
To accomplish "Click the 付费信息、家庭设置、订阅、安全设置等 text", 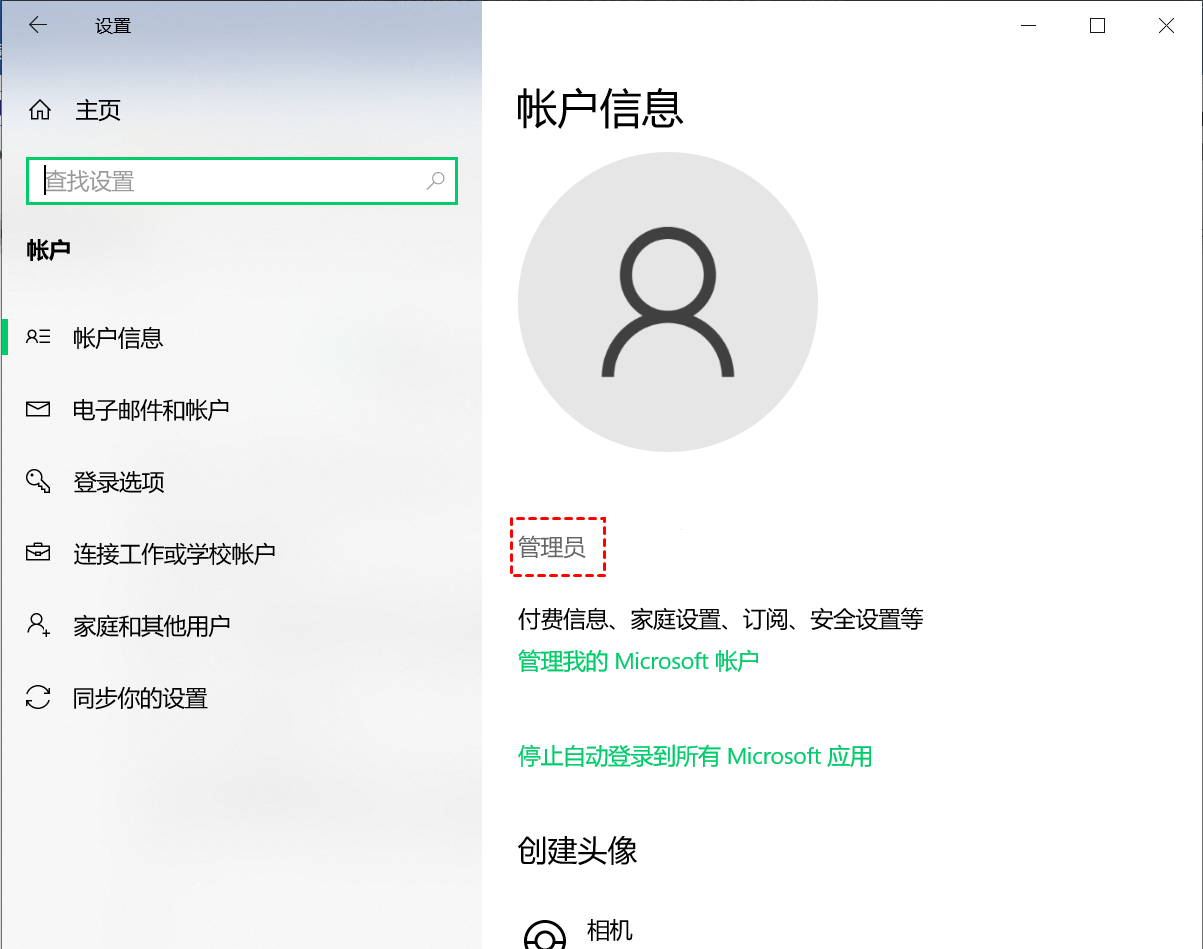I will point(720,619).
